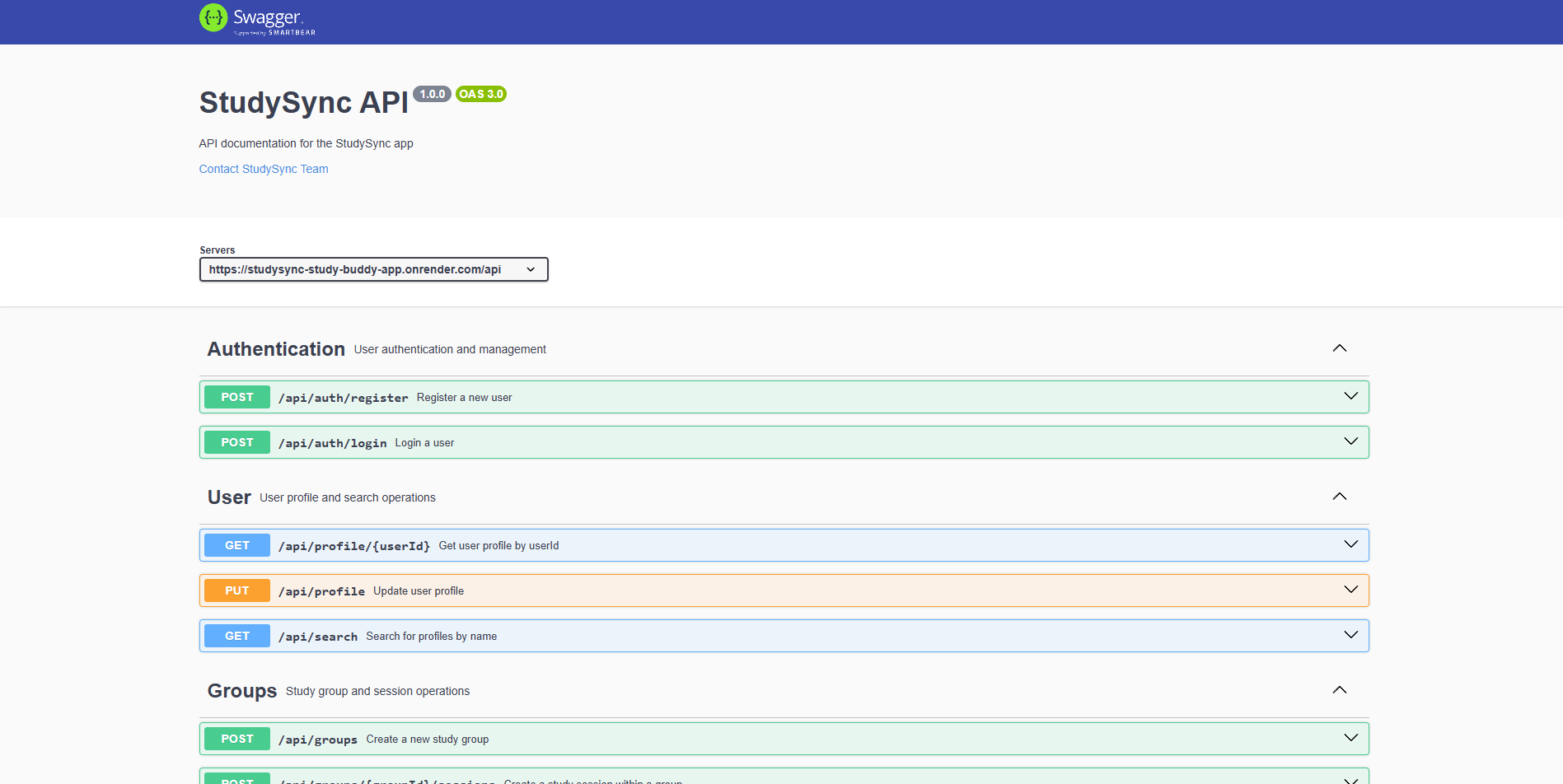Image resolution: width=1563 pixels, height=784 pixels.
Task: Click POST badge for /api/auth/register
Action: [237, 397]
